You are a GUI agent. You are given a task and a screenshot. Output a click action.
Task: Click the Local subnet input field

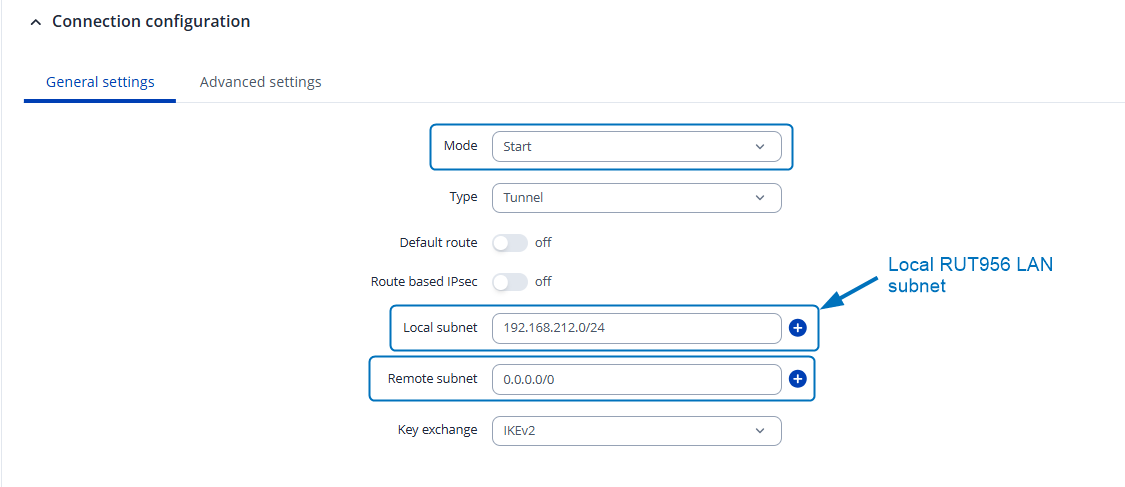point(636,328)
